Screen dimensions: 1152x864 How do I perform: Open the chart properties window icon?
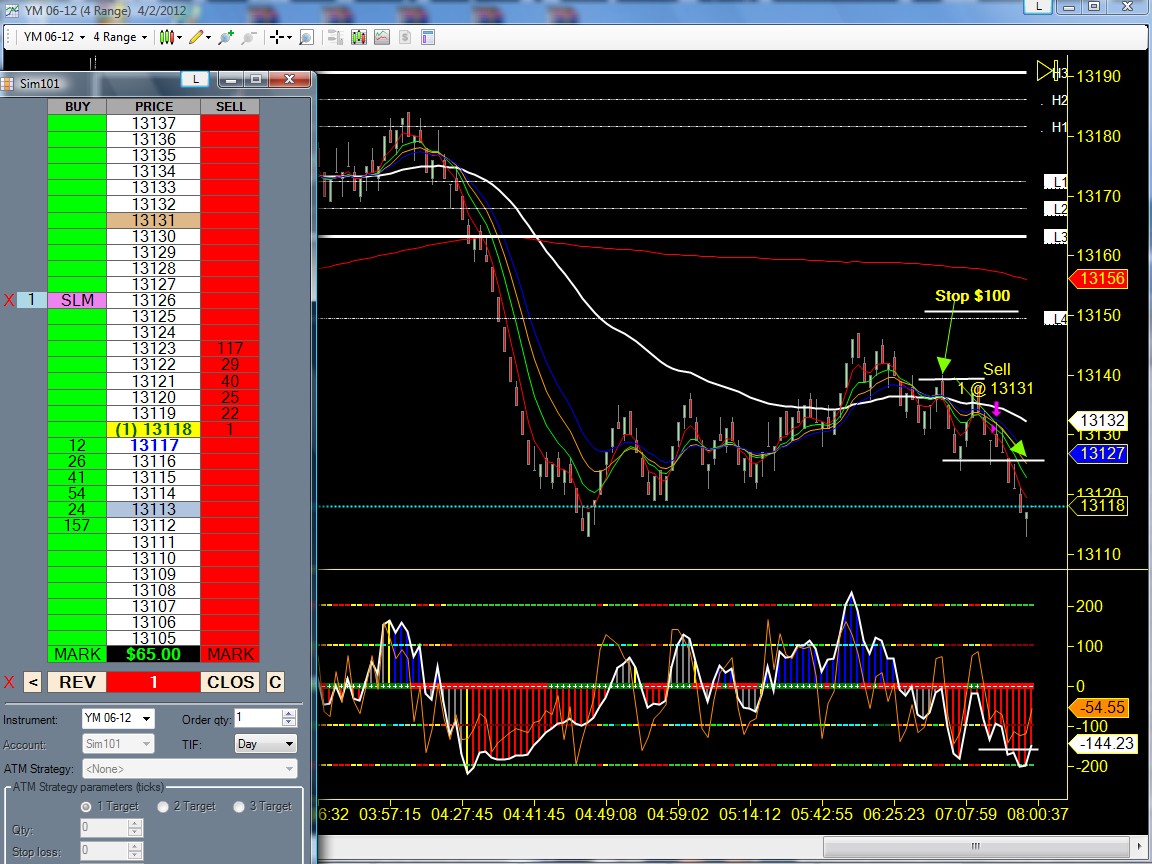coord(428,37)
